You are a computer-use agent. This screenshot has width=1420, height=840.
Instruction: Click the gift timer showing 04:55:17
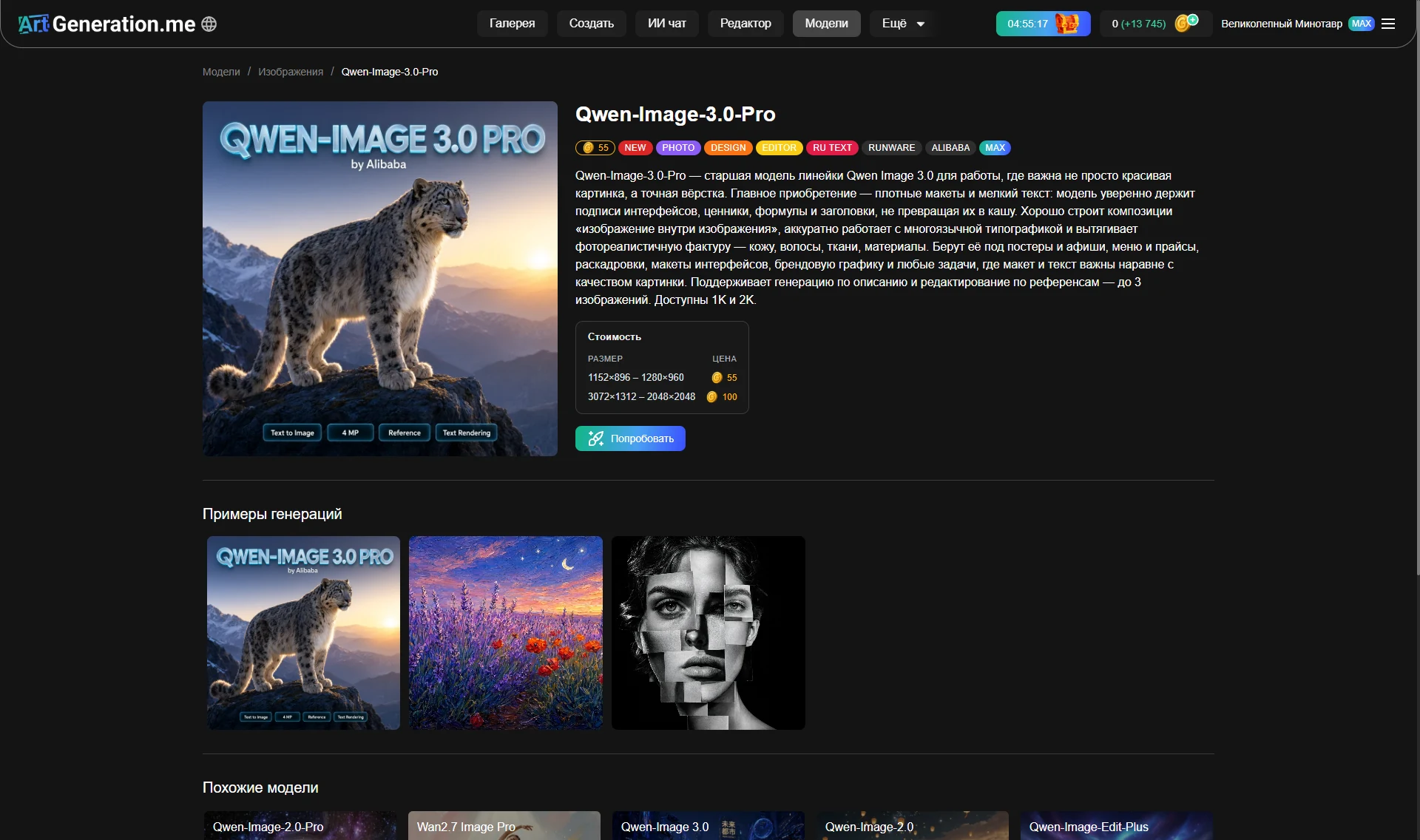point(1043,24)
